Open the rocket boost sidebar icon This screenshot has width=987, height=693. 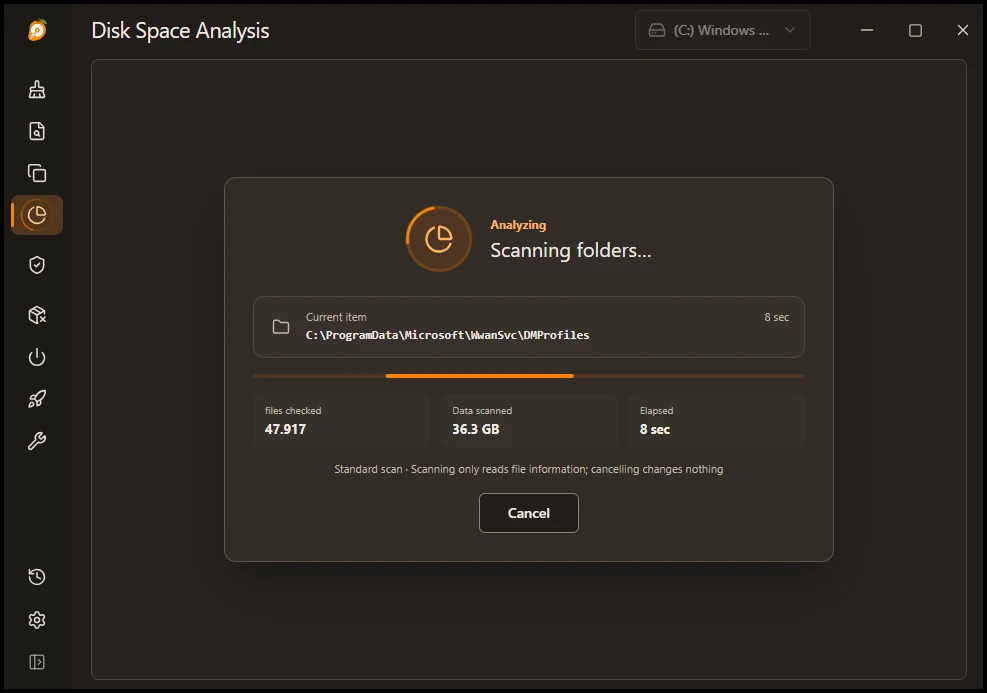[37, 398]
